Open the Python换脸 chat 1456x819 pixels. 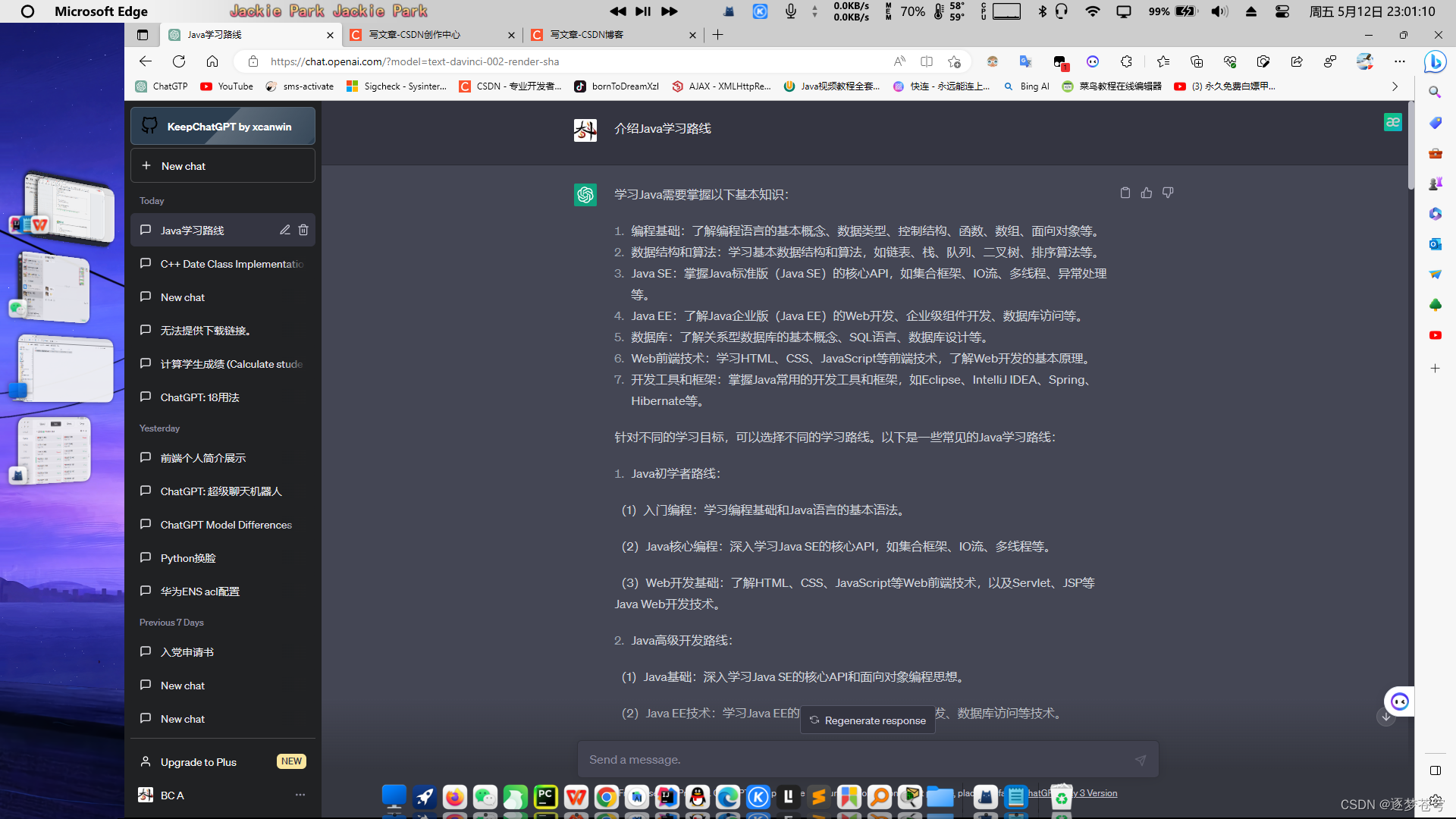click(x=223, y=557)
